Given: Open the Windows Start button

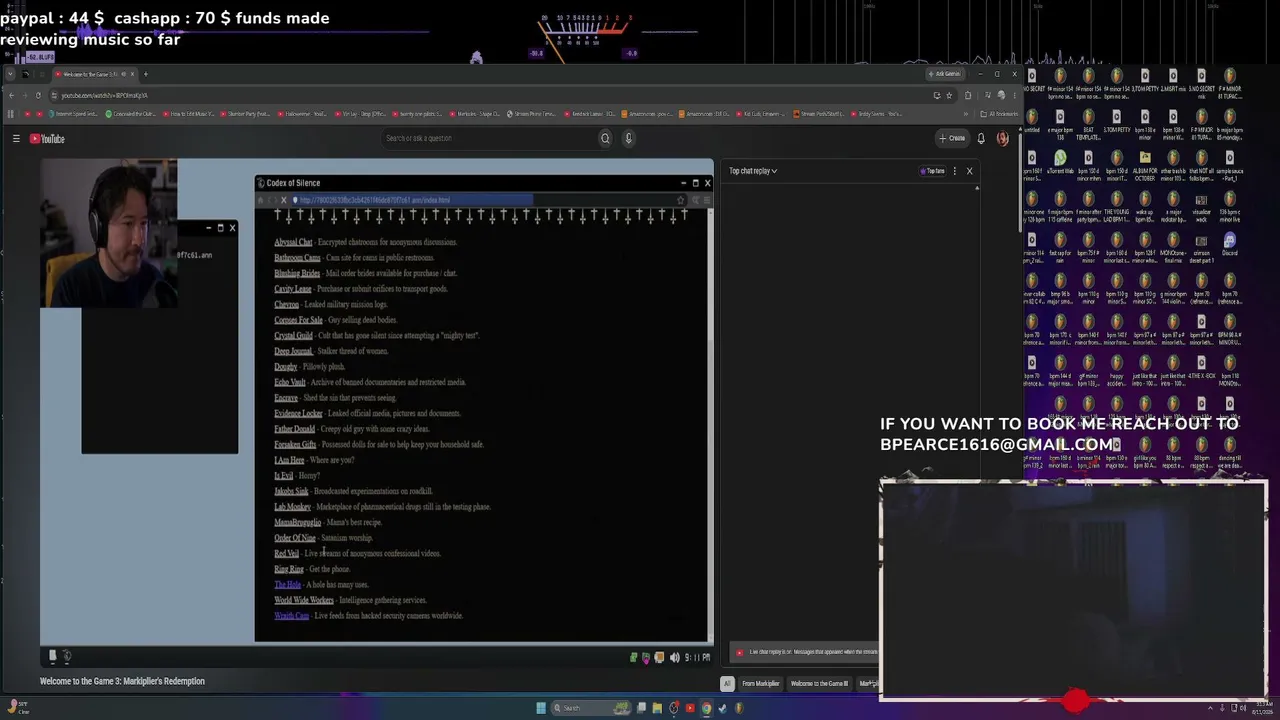Looking at the screenshot, I should tap(541, 708).
